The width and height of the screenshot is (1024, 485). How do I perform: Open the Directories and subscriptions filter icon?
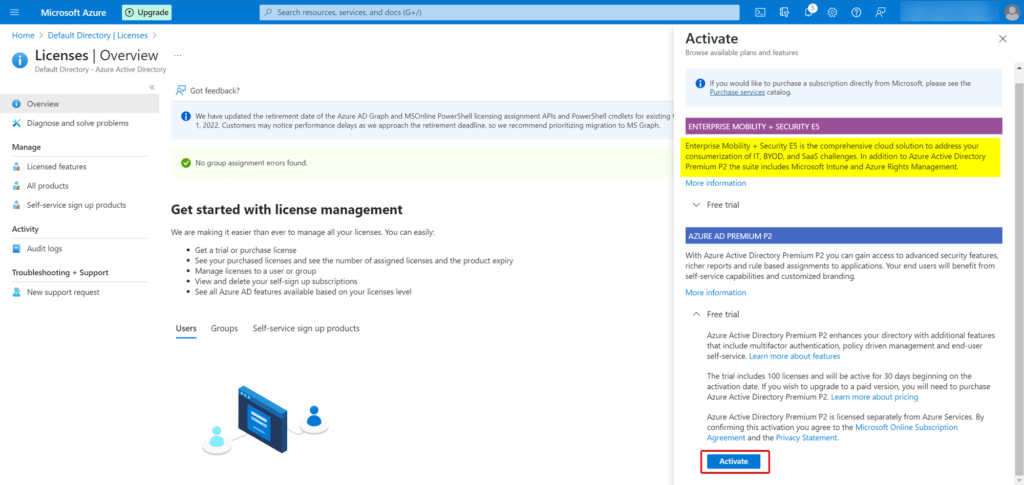point(784,12)
